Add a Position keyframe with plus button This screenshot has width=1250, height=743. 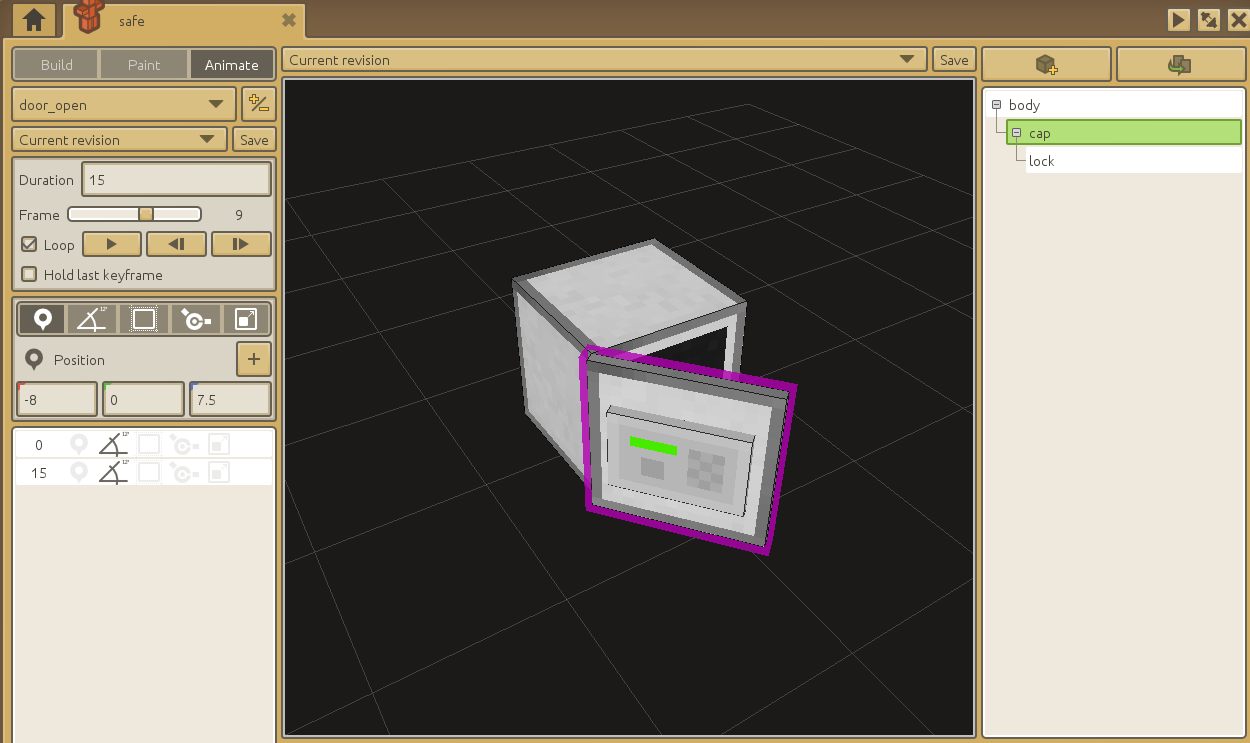click(253, 359)
